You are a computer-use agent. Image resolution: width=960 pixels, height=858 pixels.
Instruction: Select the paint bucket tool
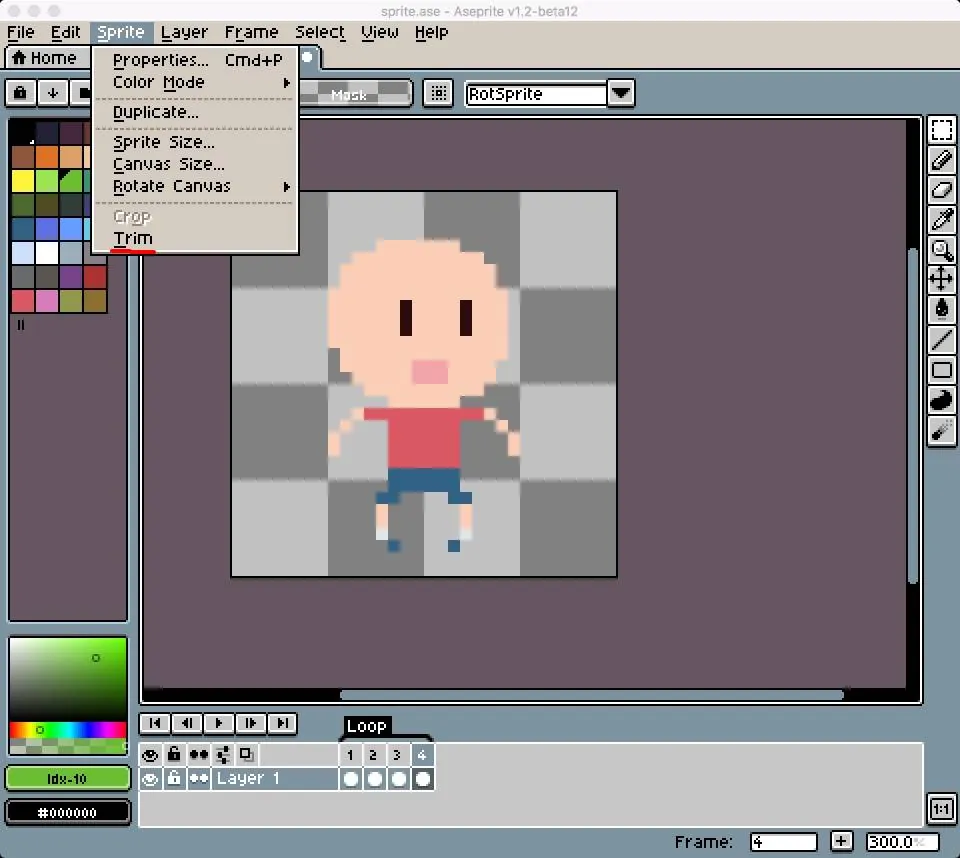coord(942,309)
